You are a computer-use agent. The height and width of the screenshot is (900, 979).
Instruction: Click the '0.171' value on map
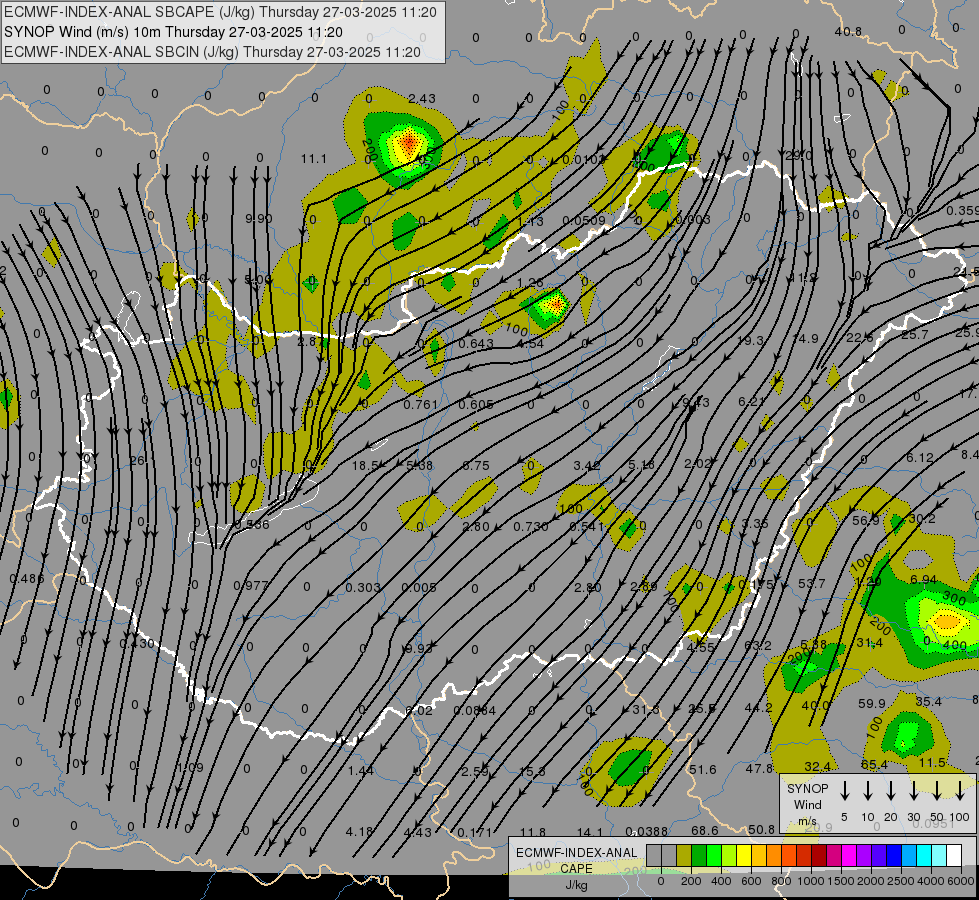(475, 833)
